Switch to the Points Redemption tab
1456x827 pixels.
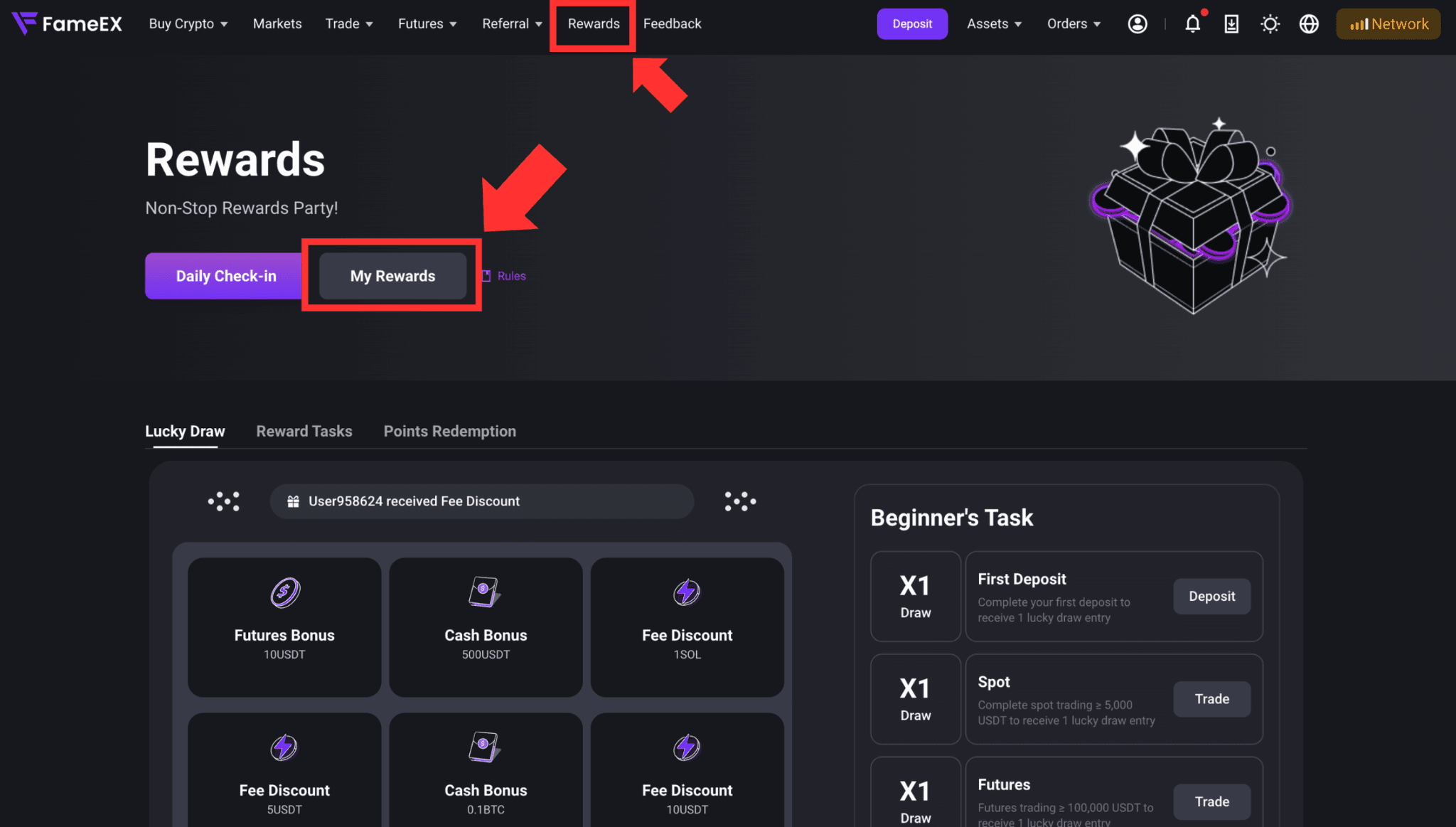pyautogui.click(x=450, y=431)
